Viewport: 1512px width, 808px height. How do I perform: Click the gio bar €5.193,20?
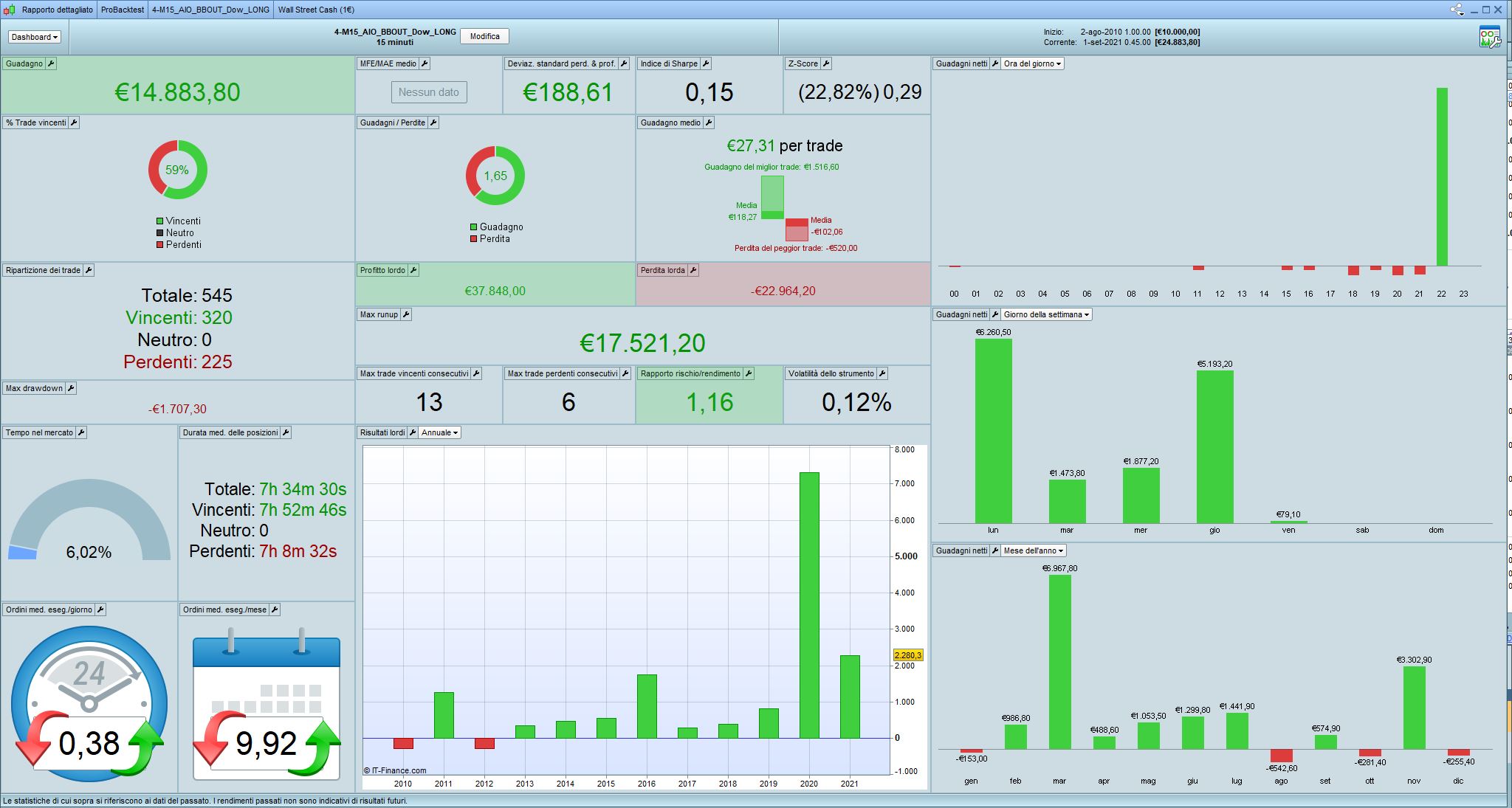(x=1214, y=447)
